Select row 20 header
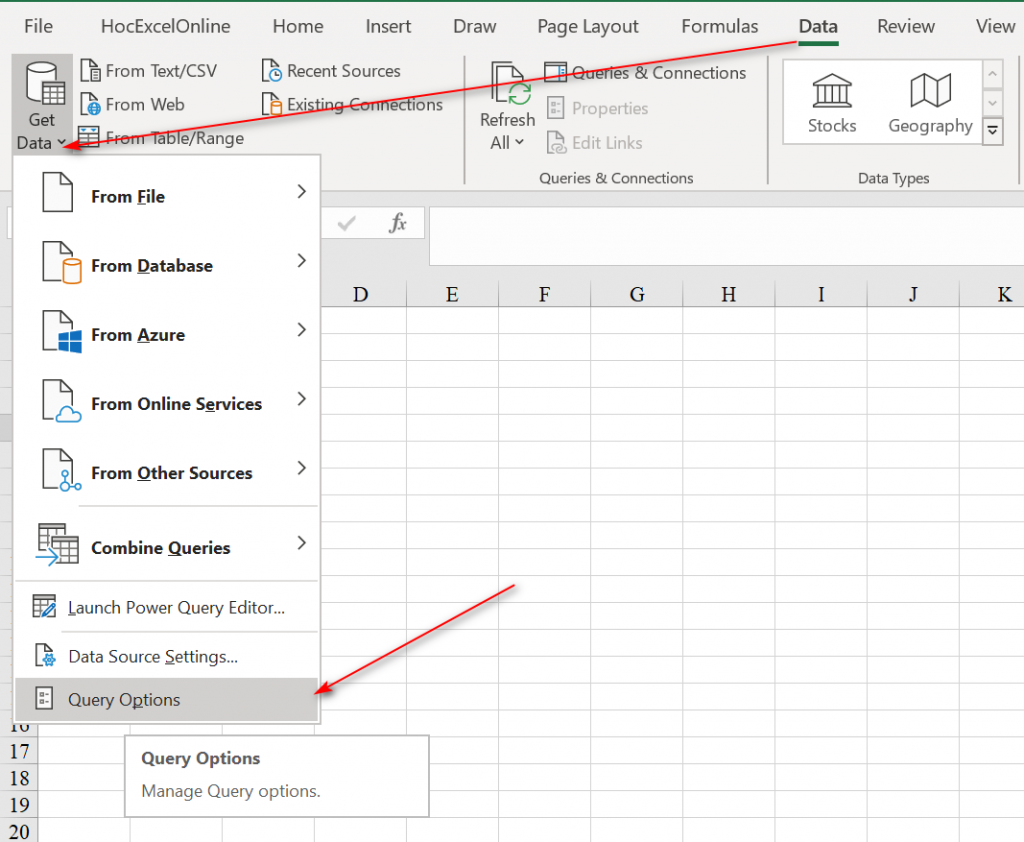Viewport: 1024px width, 842px height. click(x=19, y=831)
